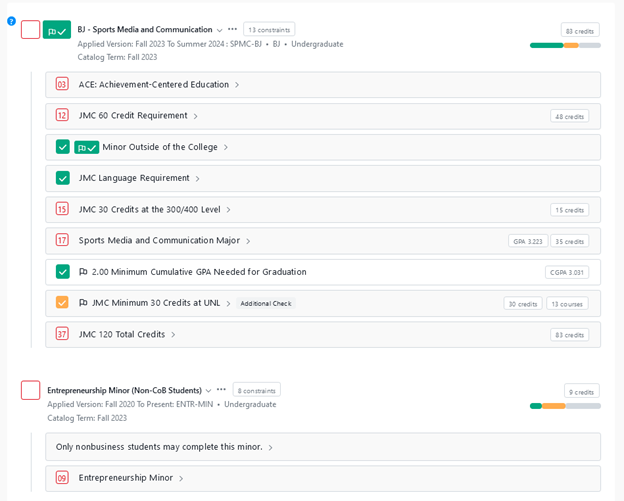Expand the Minor Outside of the College chevron
Viewport: 624px width, 501px height.
(226, 147)
